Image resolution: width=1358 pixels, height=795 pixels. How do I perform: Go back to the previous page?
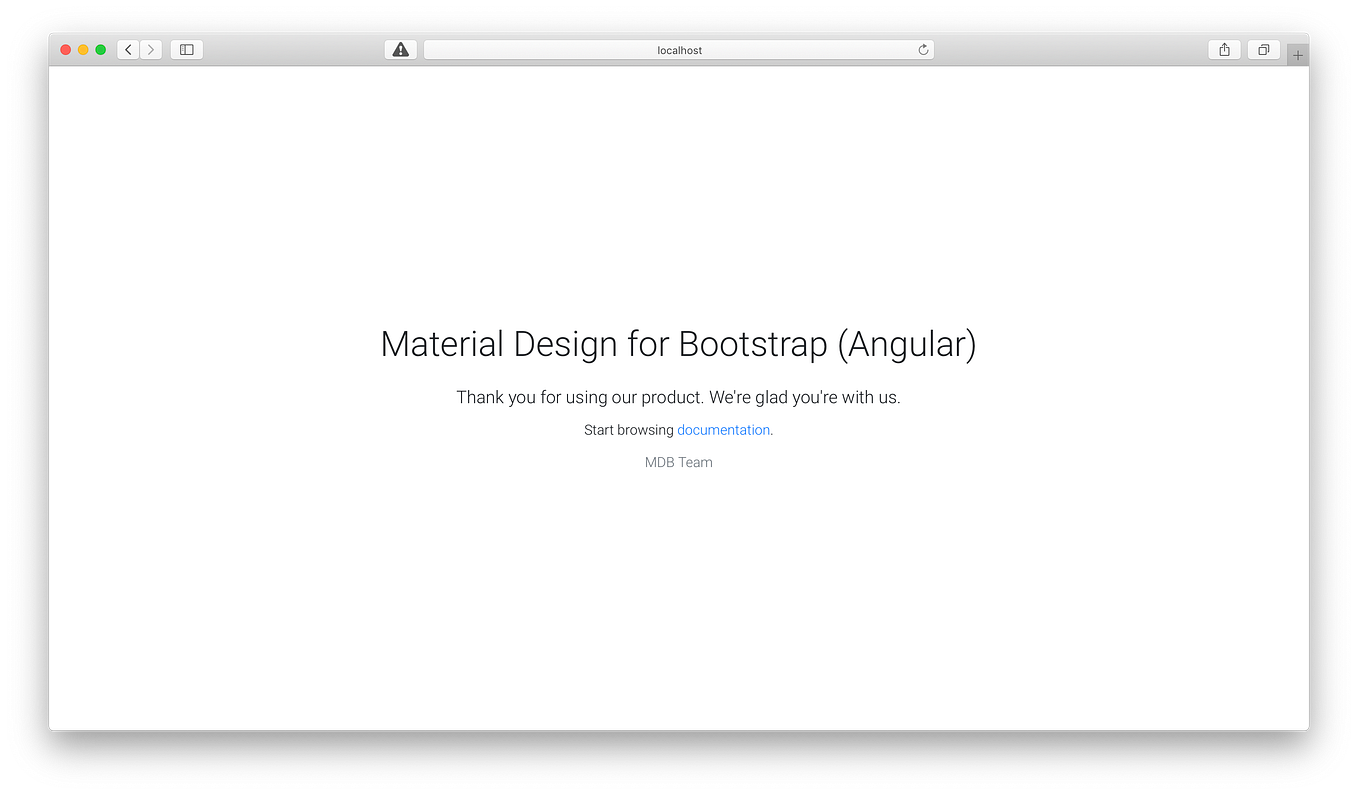(127, 49)
